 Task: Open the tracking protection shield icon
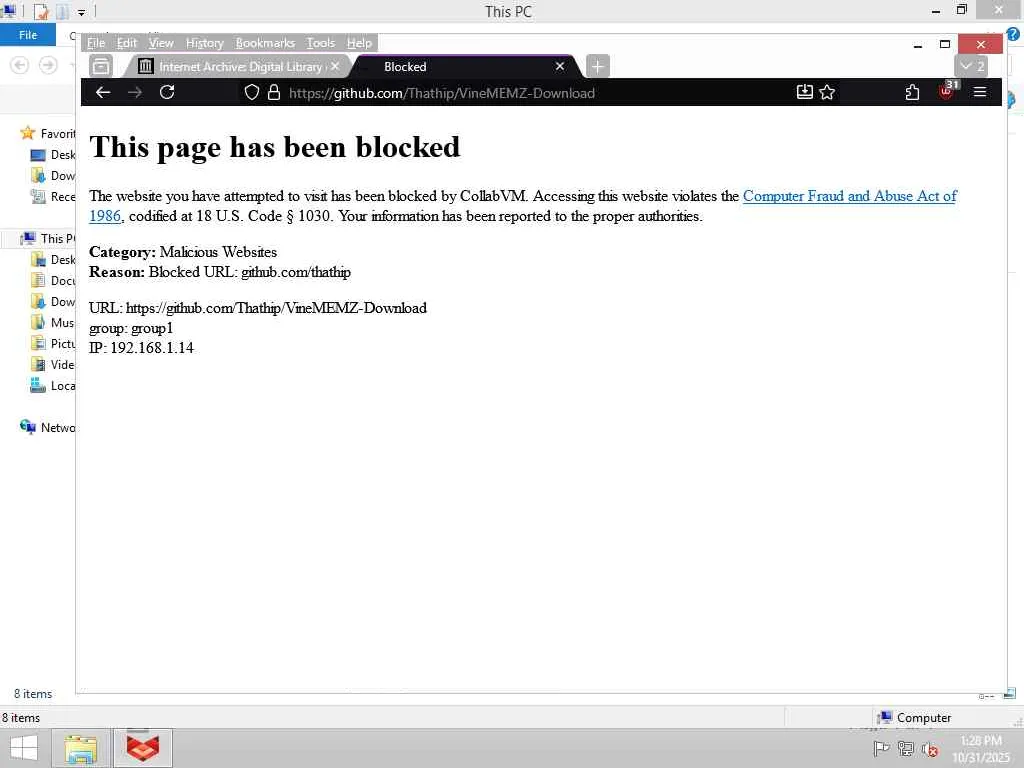251,92
